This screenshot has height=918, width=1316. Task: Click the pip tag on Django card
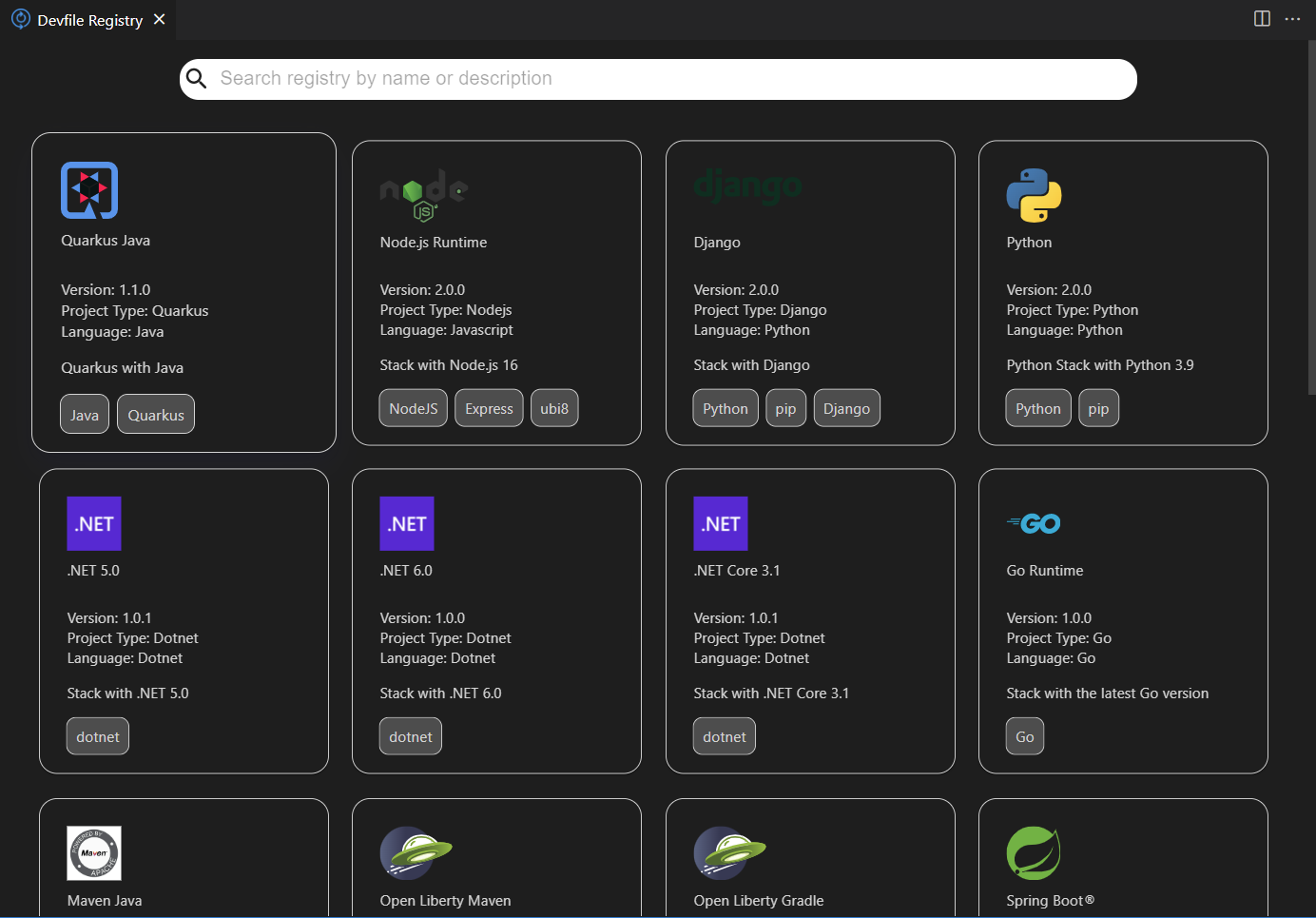tap(785, 408)
